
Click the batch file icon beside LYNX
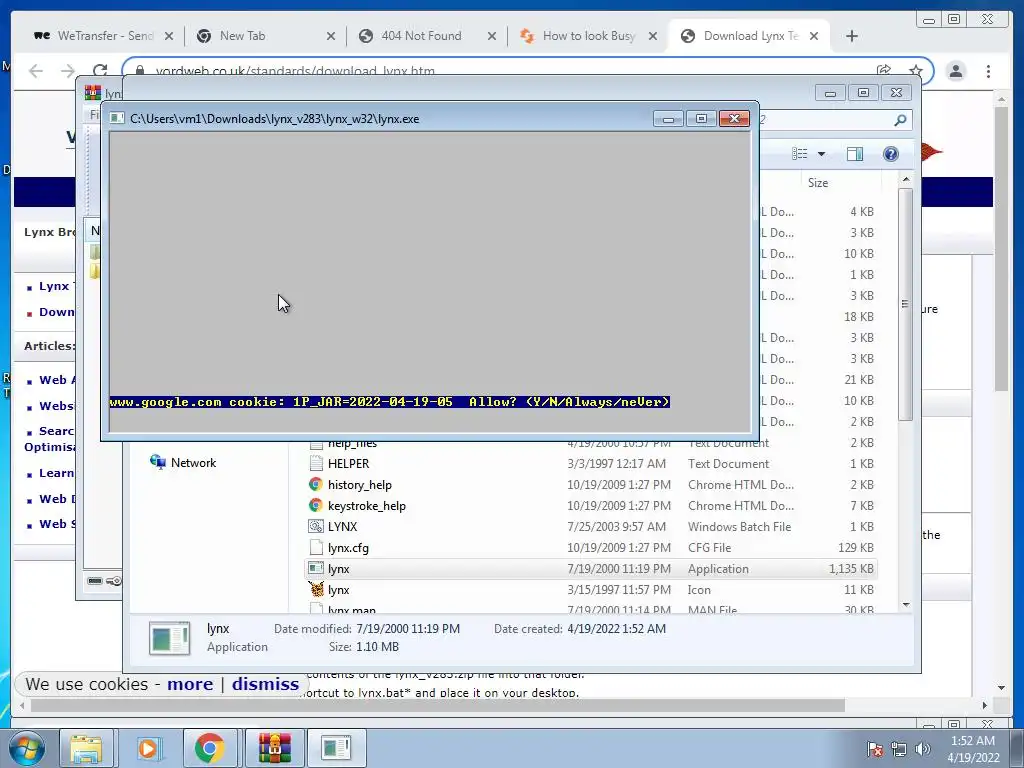[x=316, y=526]
